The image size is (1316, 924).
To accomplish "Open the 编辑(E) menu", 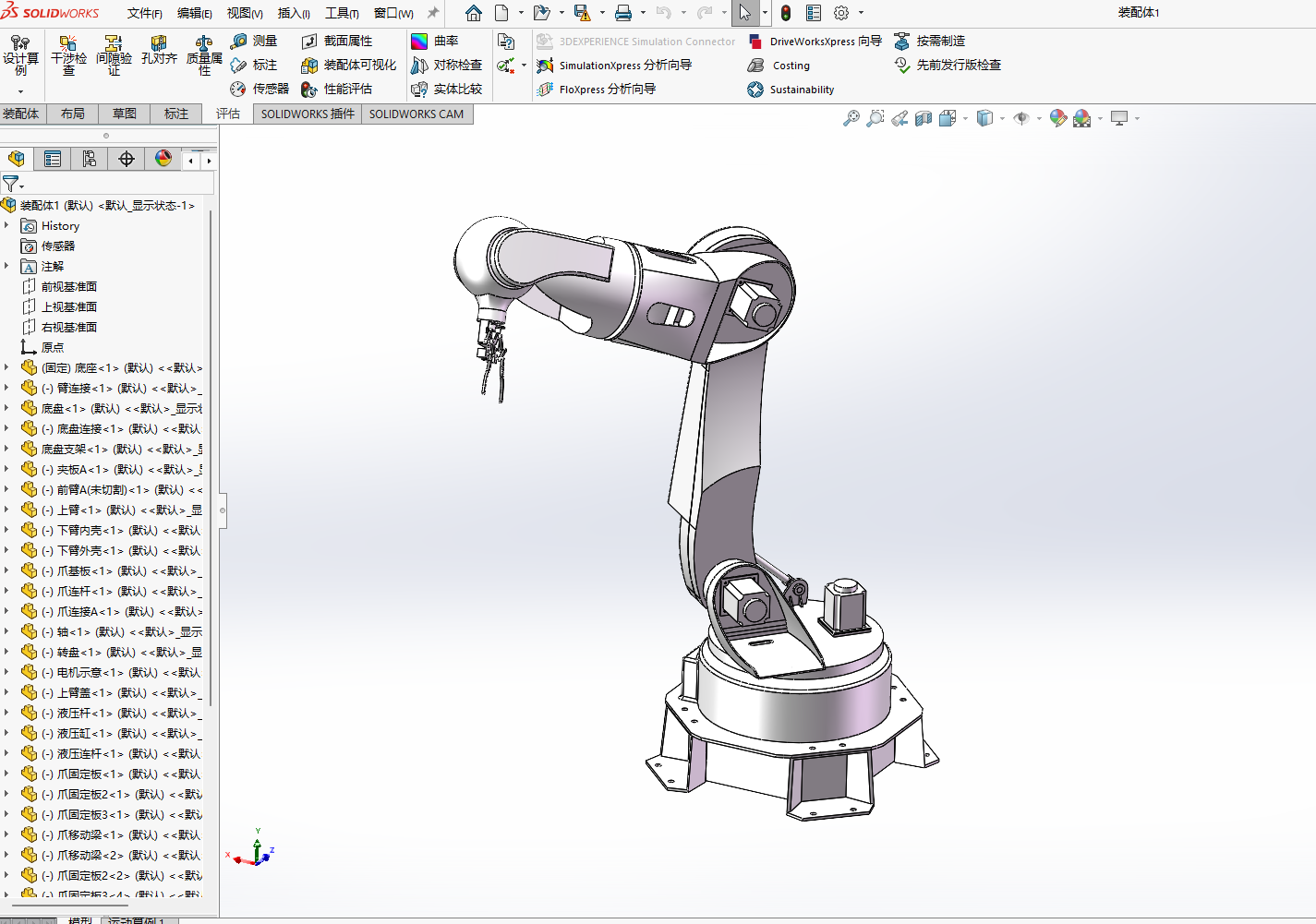I will 195,13.
